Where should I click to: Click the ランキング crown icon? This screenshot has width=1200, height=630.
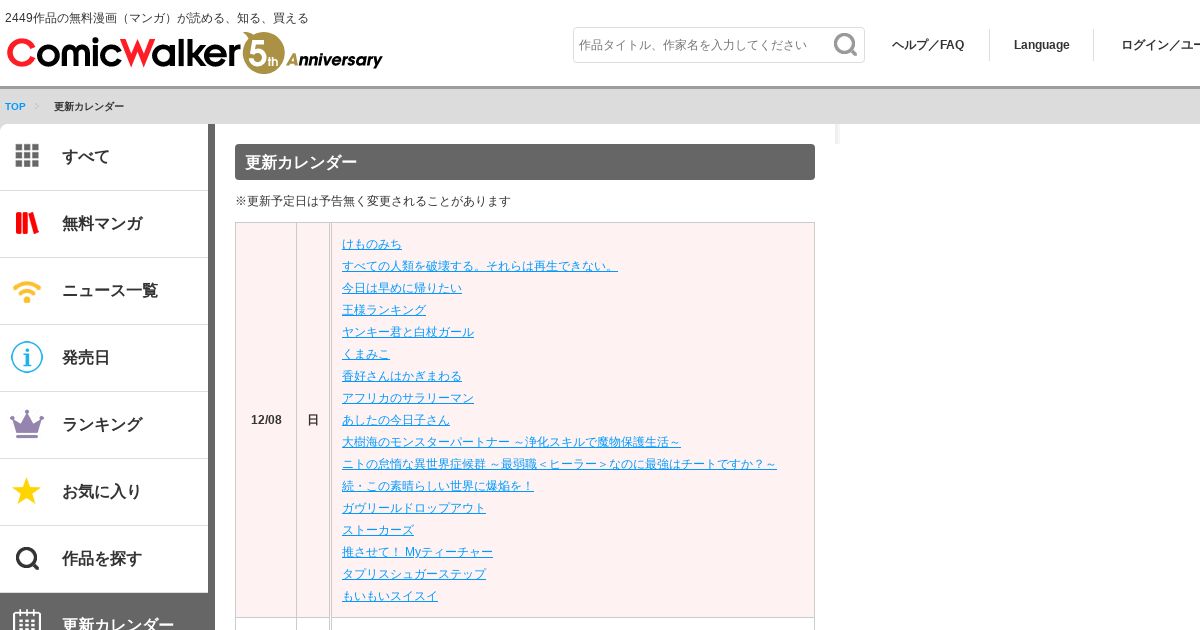point(27,424)
